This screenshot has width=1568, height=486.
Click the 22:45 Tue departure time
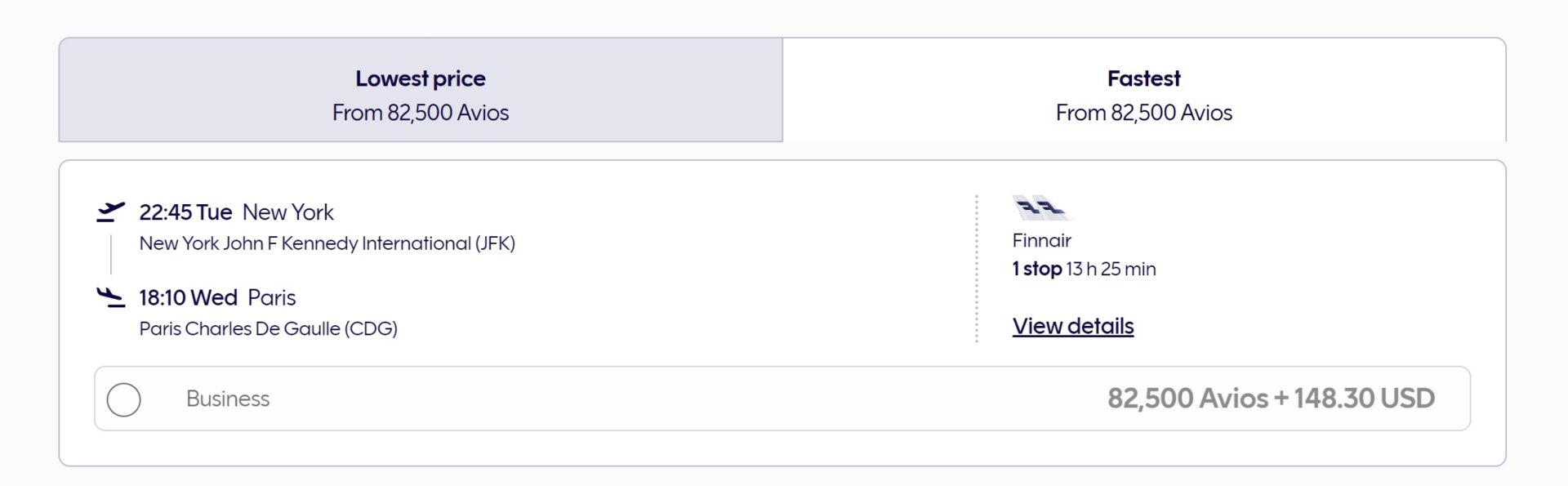click(x=185, y=212)
